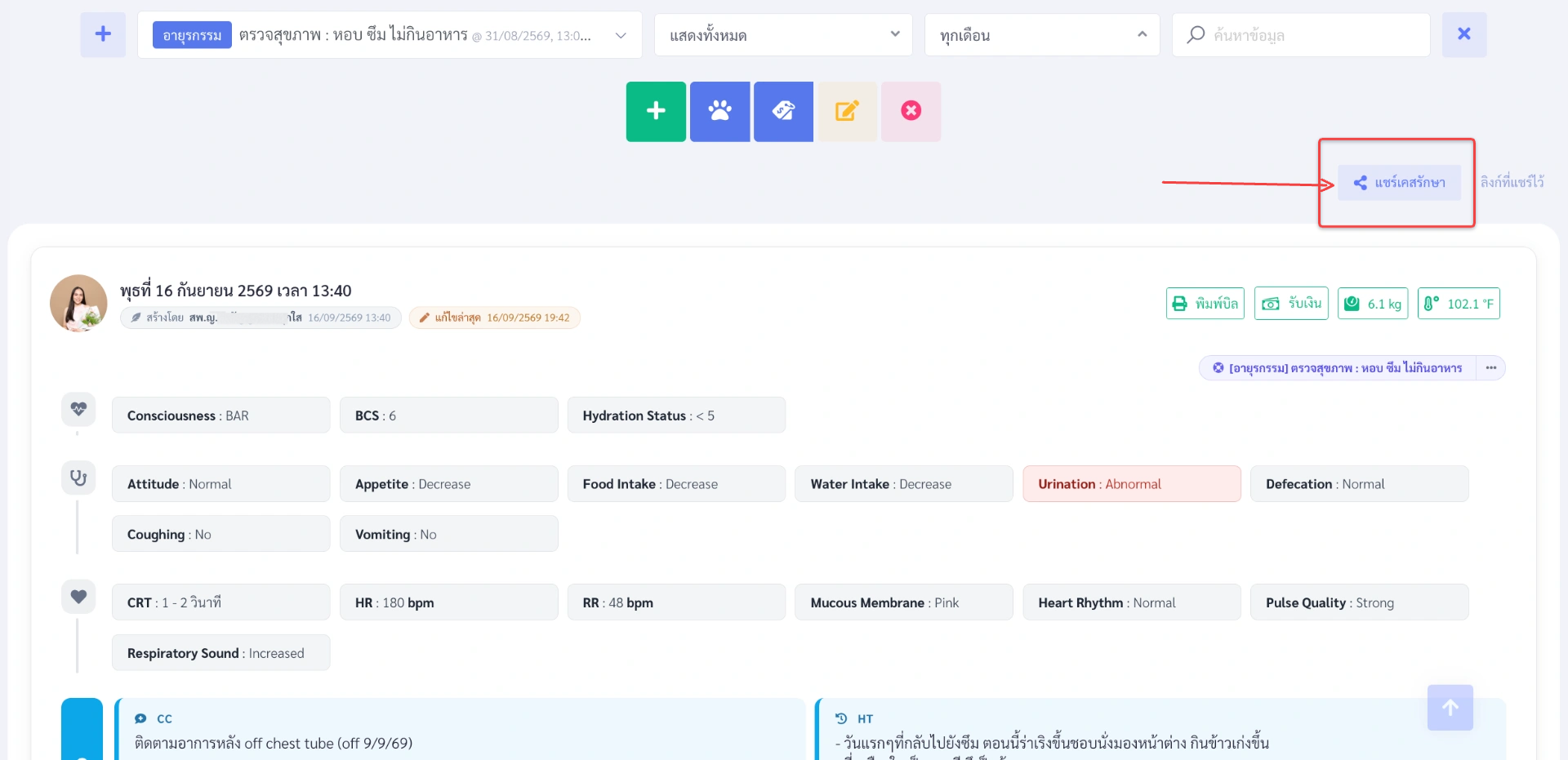1568x760 pixels.
Task: Click the green plus add button
Action: [x=656, y=111]
